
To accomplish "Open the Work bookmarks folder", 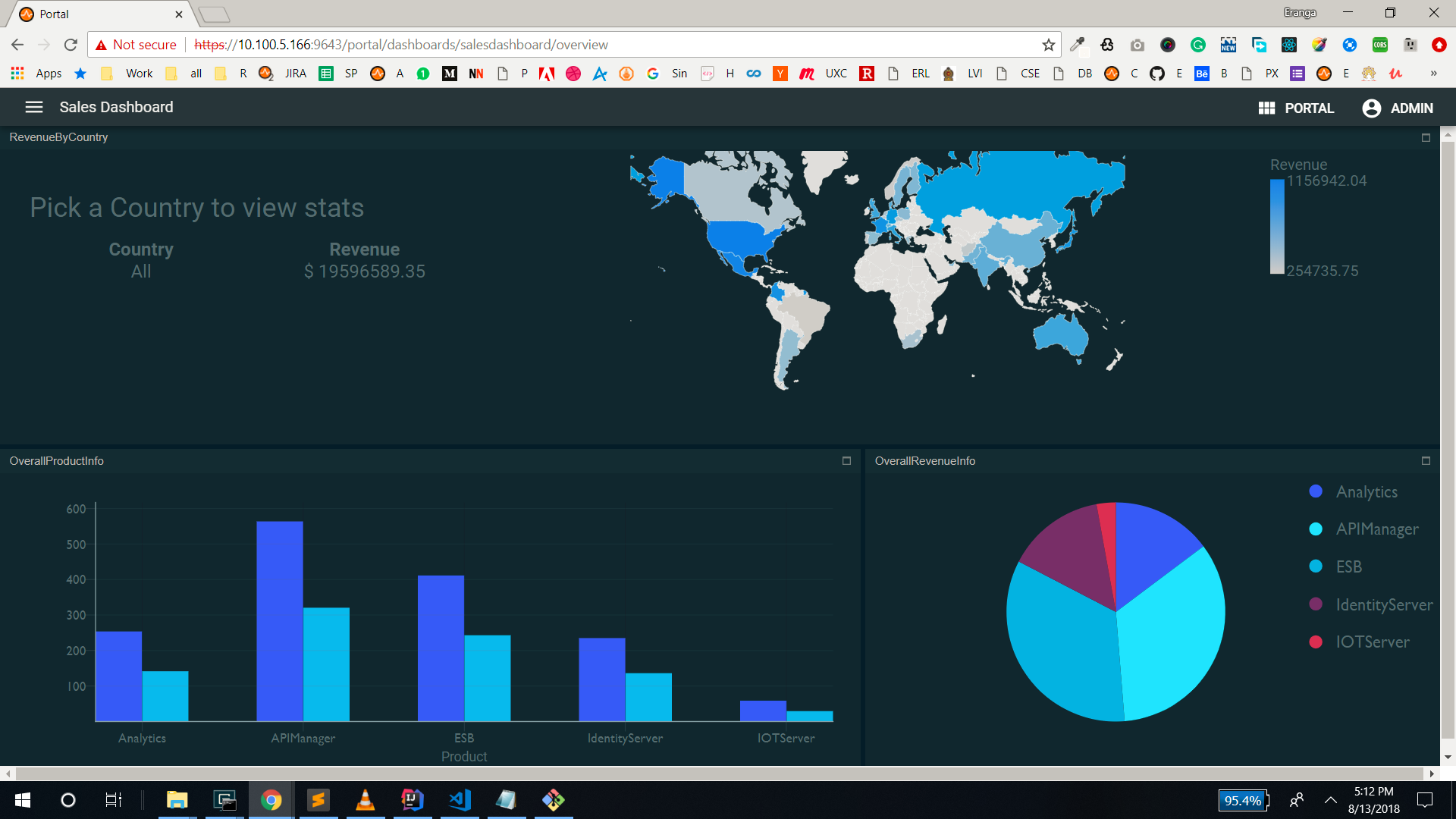I will [x=127, y=74].
